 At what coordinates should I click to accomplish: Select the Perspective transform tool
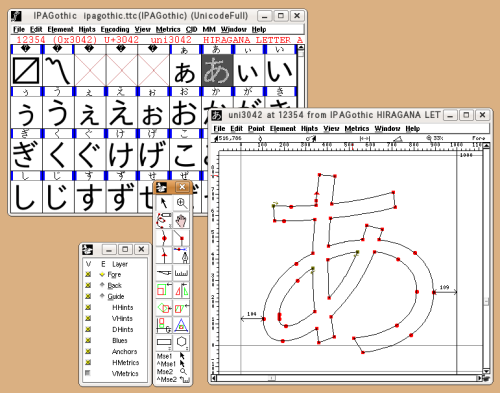click(182, 325)
